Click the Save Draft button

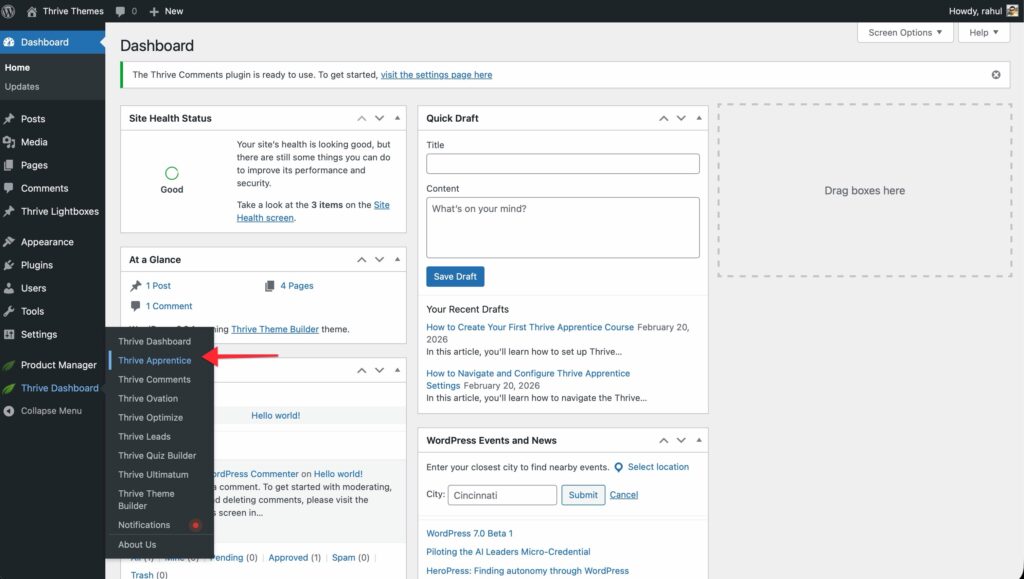455,276
